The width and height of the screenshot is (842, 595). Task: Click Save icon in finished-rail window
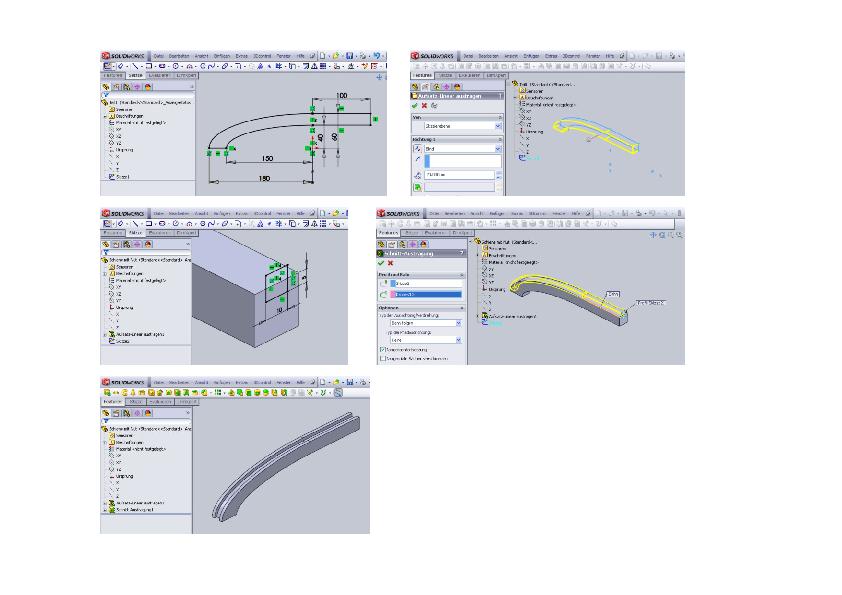point(350,382)
